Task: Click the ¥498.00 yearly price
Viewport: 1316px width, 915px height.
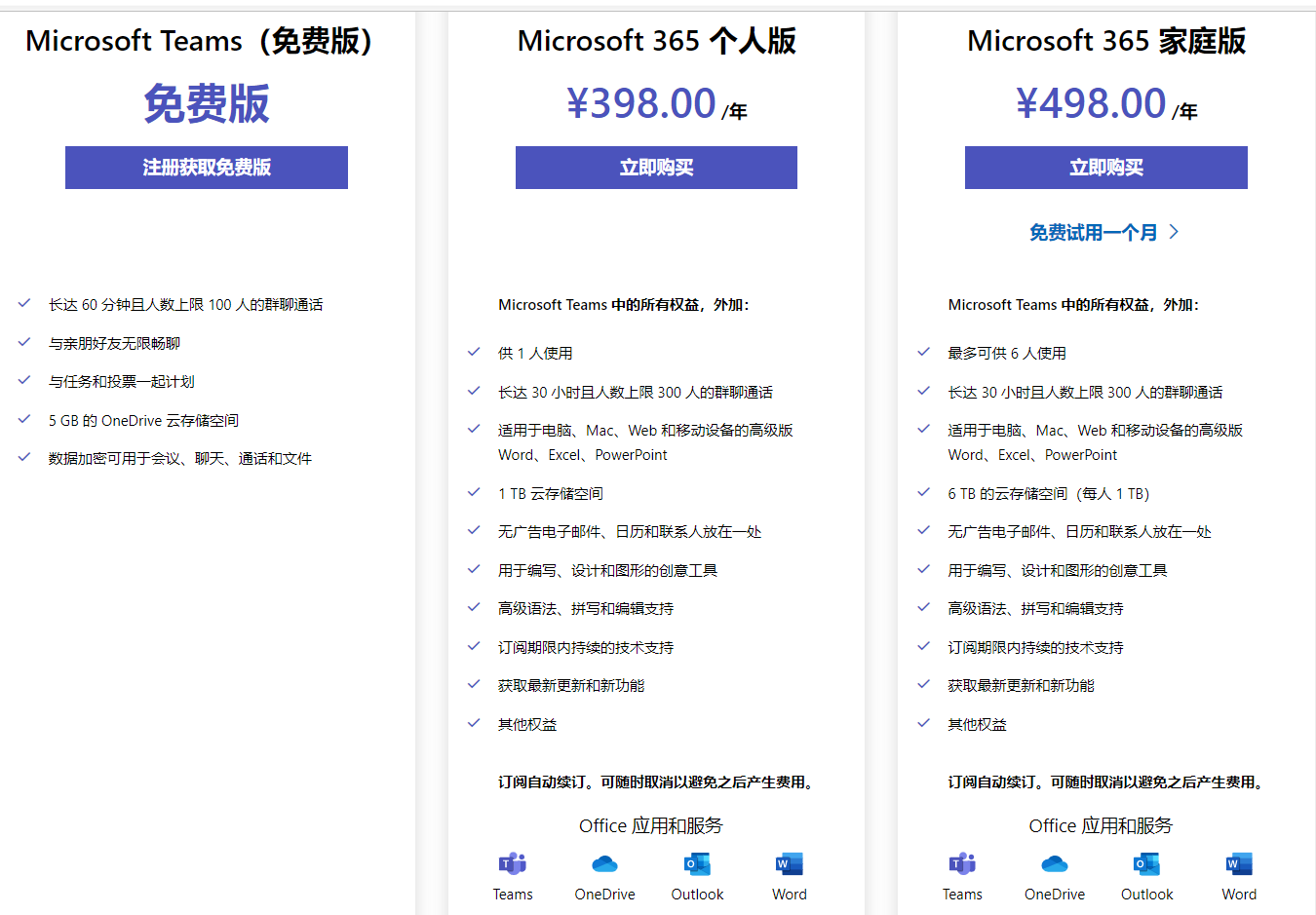Action: coord(1091,103)
